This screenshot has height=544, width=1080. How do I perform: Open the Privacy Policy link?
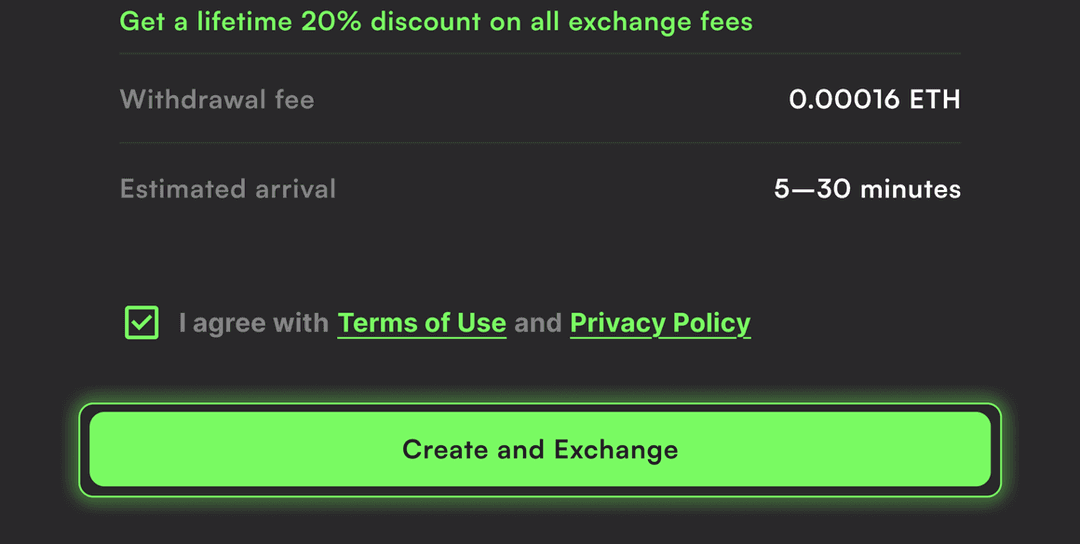point(660,323)
